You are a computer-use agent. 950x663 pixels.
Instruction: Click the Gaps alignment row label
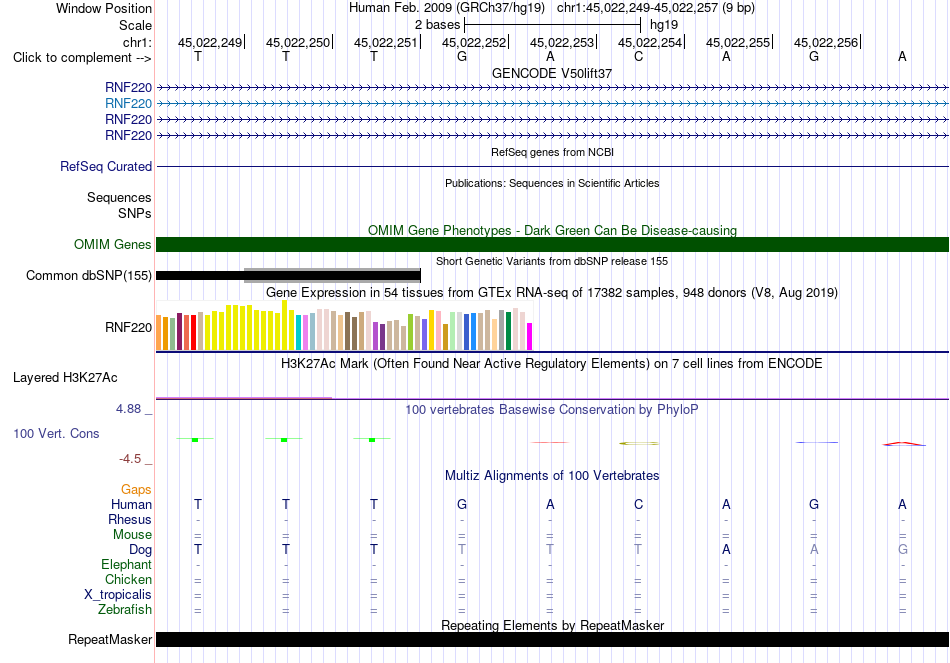pos(136,490)
